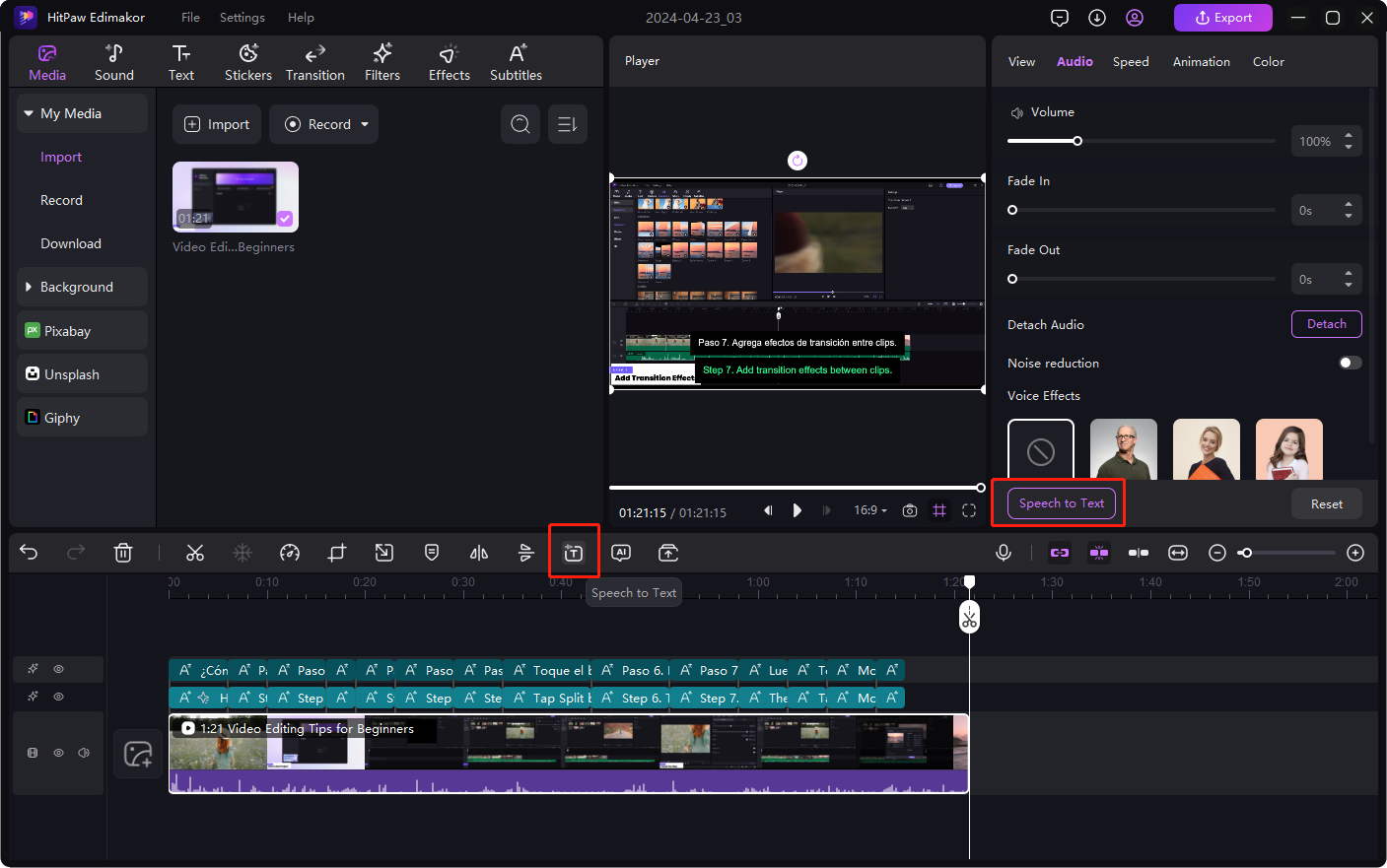Open the 16:9 aspect ratio dropdown
This screenshot has height=868, width=1387.
870,510
